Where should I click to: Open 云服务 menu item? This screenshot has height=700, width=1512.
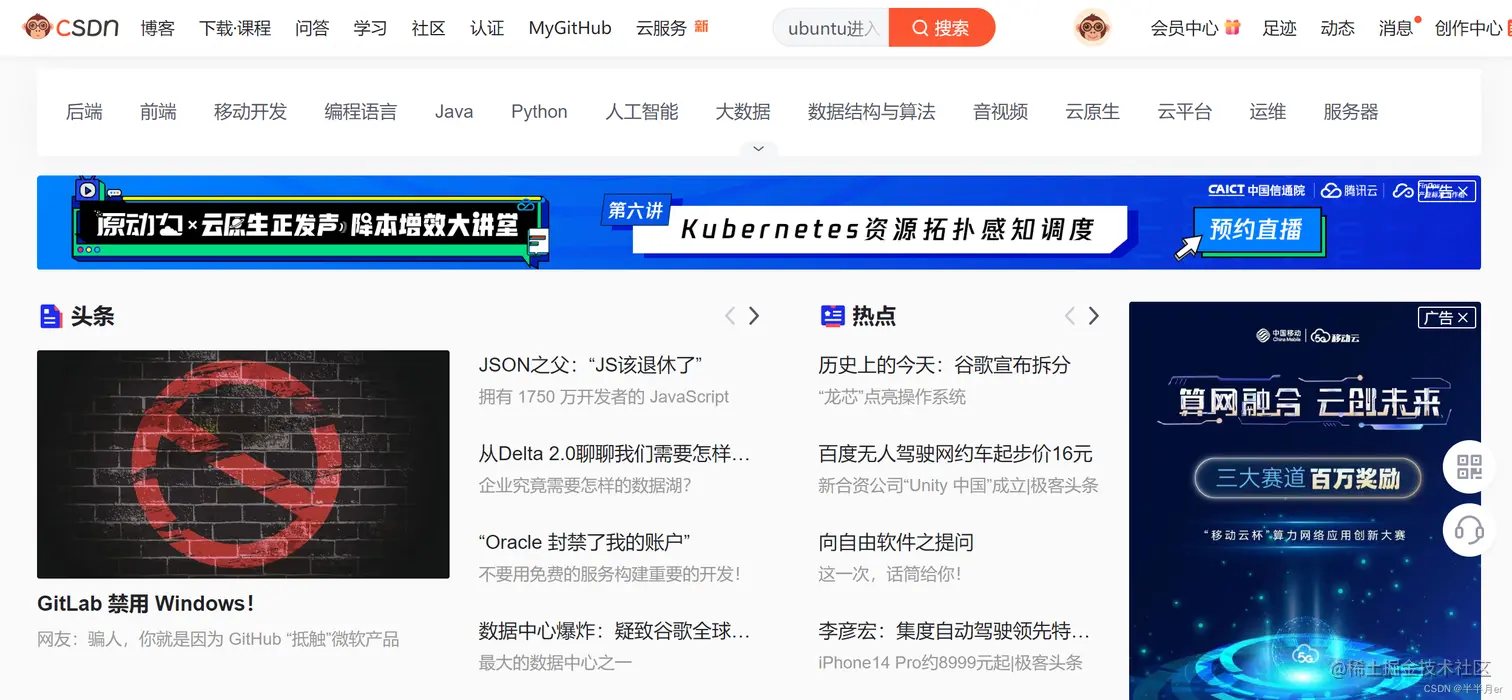[661, 28]
